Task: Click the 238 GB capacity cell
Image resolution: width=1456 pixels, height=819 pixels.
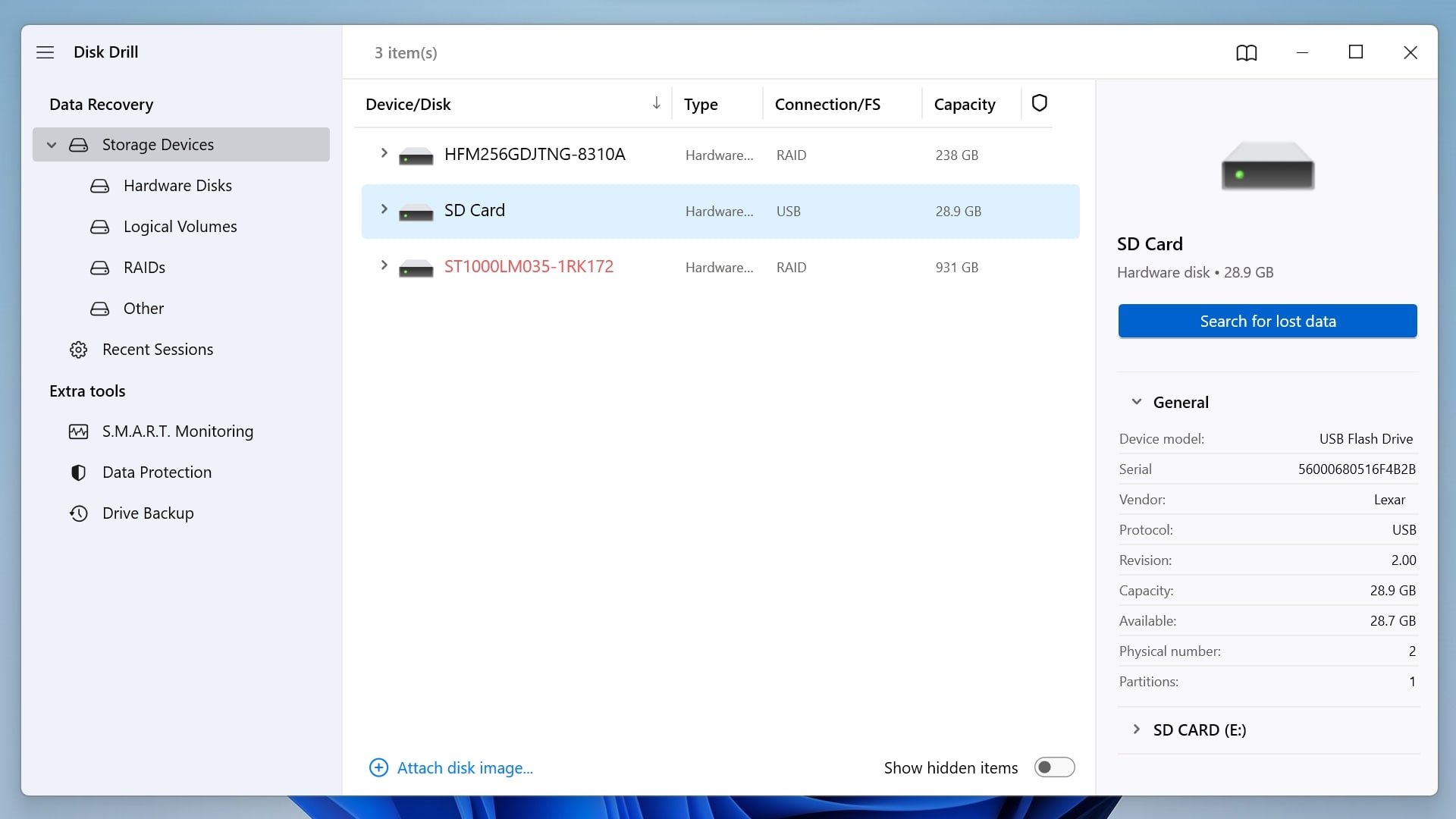Action: tap(957, 155)
